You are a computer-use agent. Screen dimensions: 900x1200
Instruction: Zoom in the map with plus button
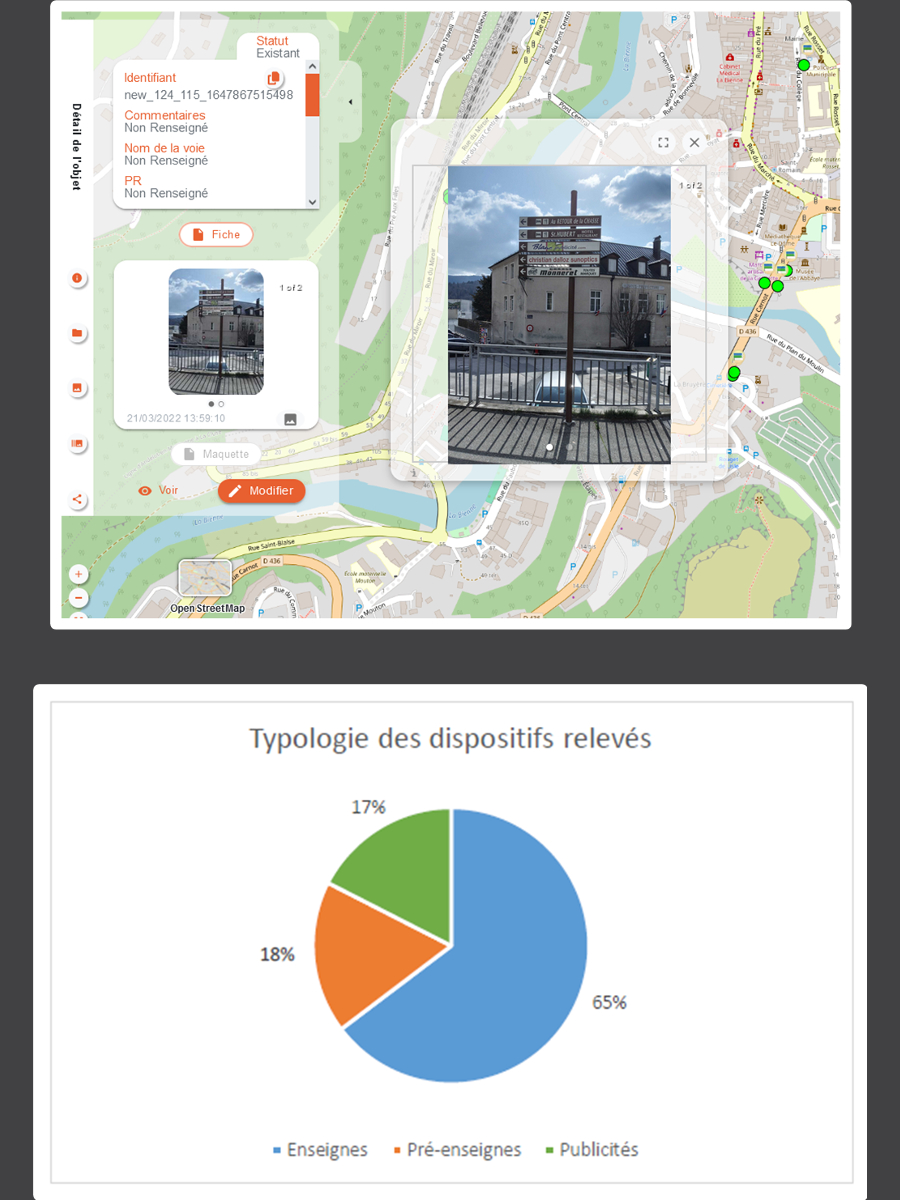pyautogui.click(x=78, y=575)
